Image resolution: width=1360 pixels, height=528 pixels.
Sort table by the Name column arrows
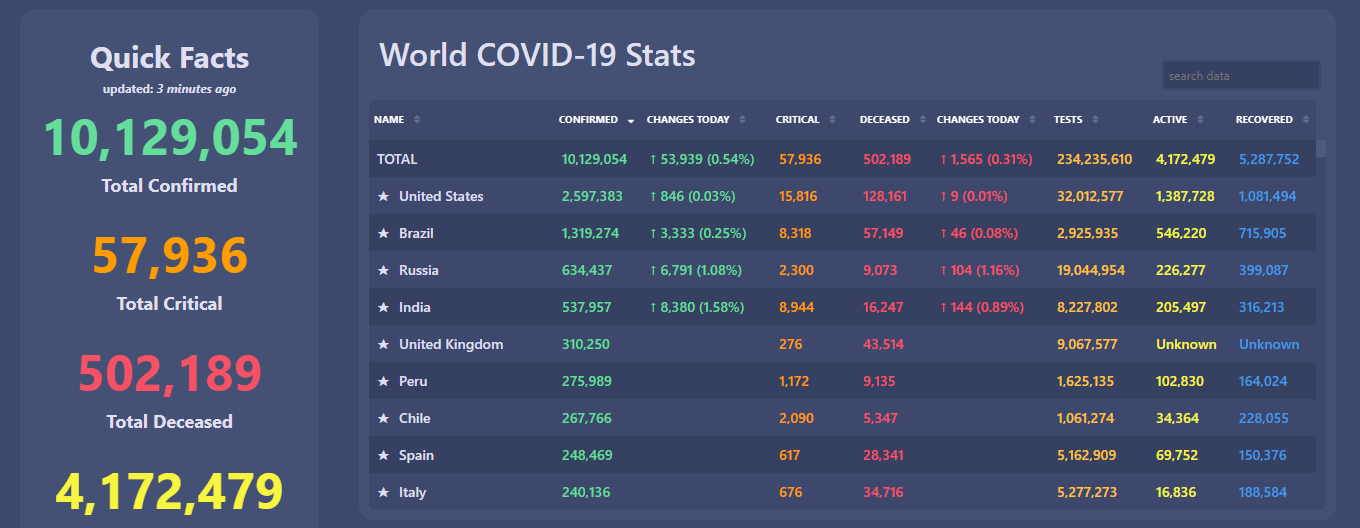pos(417,120)
